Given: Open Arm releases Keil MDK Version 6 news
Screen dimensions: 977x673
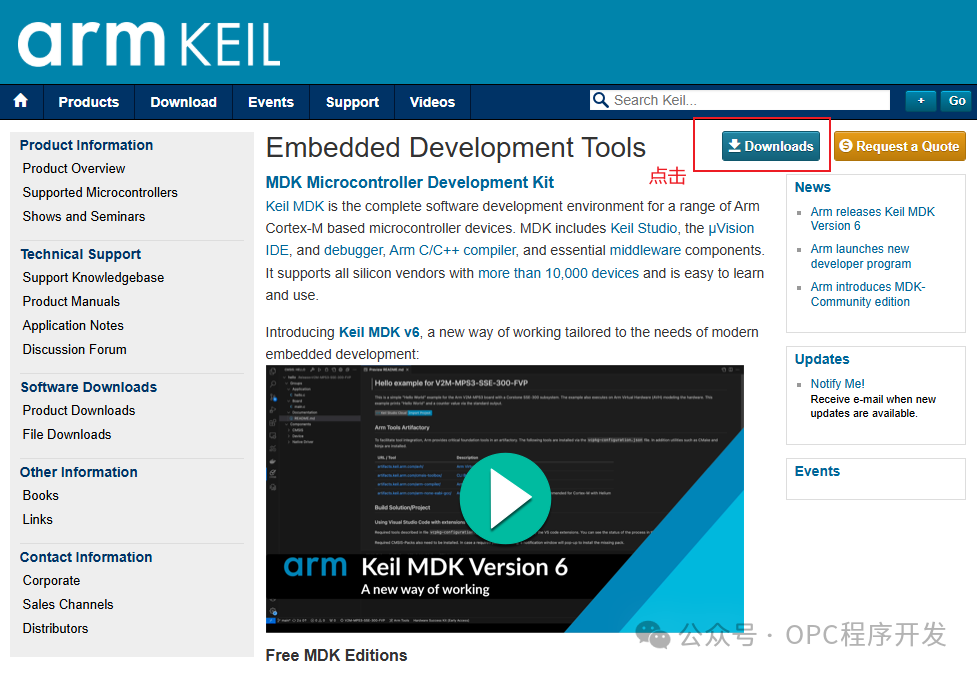Looking at the screenshot, I should coord(872,219).
